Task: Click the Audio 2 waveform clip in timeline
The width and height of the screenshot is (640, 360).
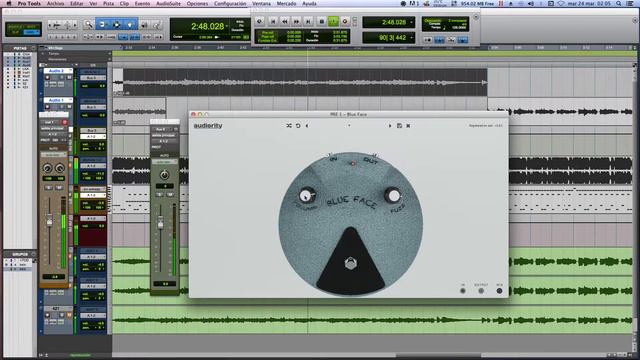Action: click(305, 82)
